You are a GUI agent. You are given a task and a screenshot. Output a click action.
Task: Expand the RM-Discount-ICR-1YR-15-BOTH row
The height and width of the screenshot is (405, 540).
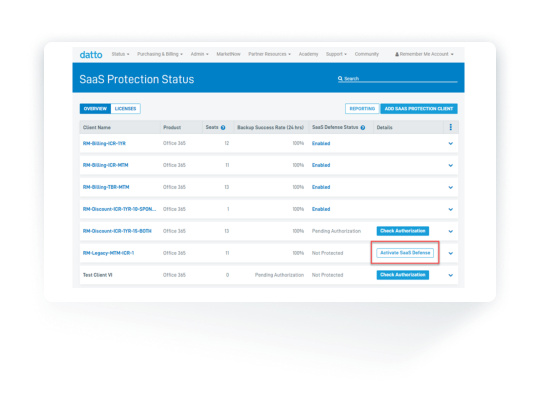pyautogui.click(x=450, y=231)
